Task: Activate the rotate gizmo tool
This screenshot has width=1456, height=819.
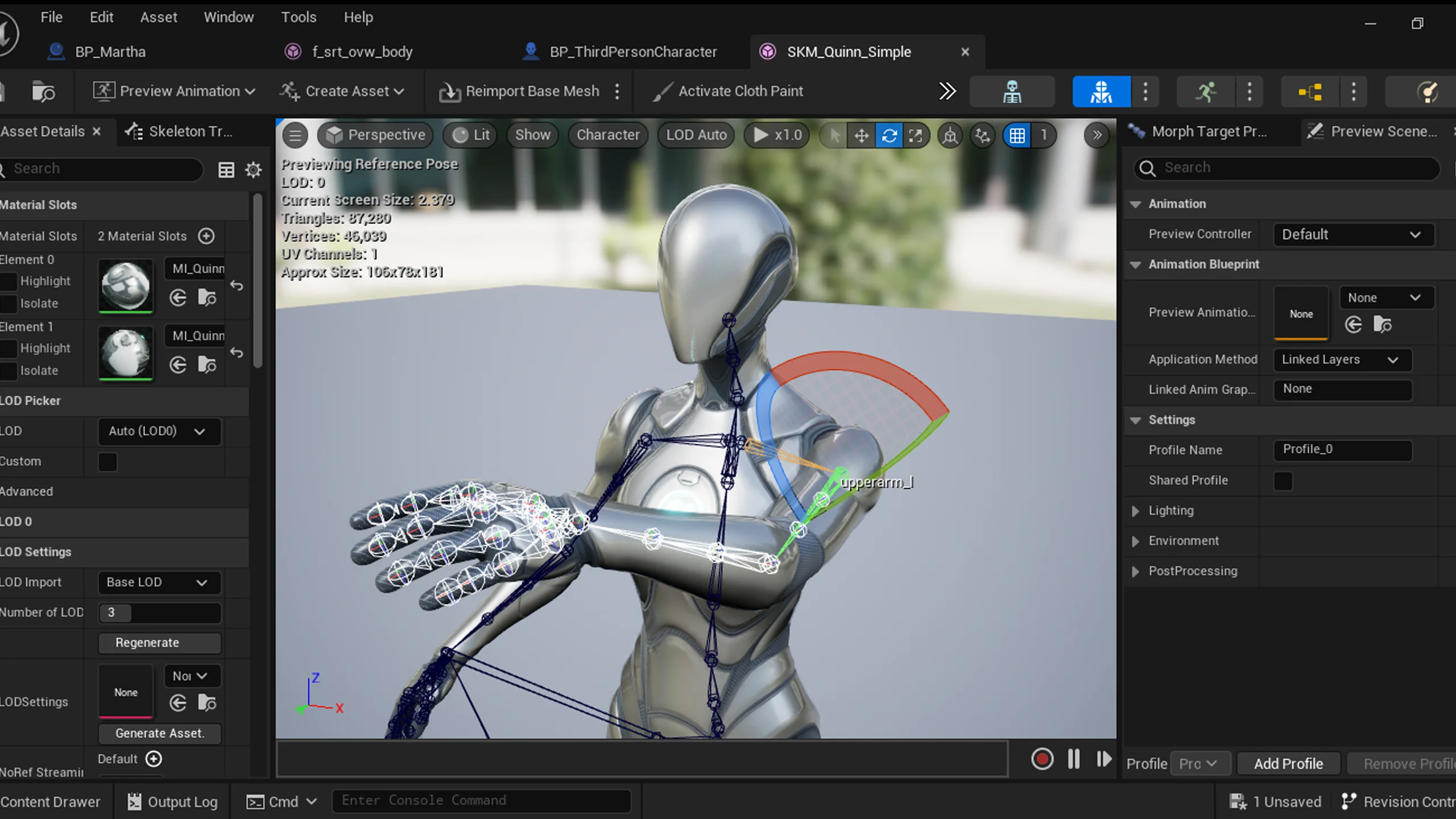Action: 889,135
